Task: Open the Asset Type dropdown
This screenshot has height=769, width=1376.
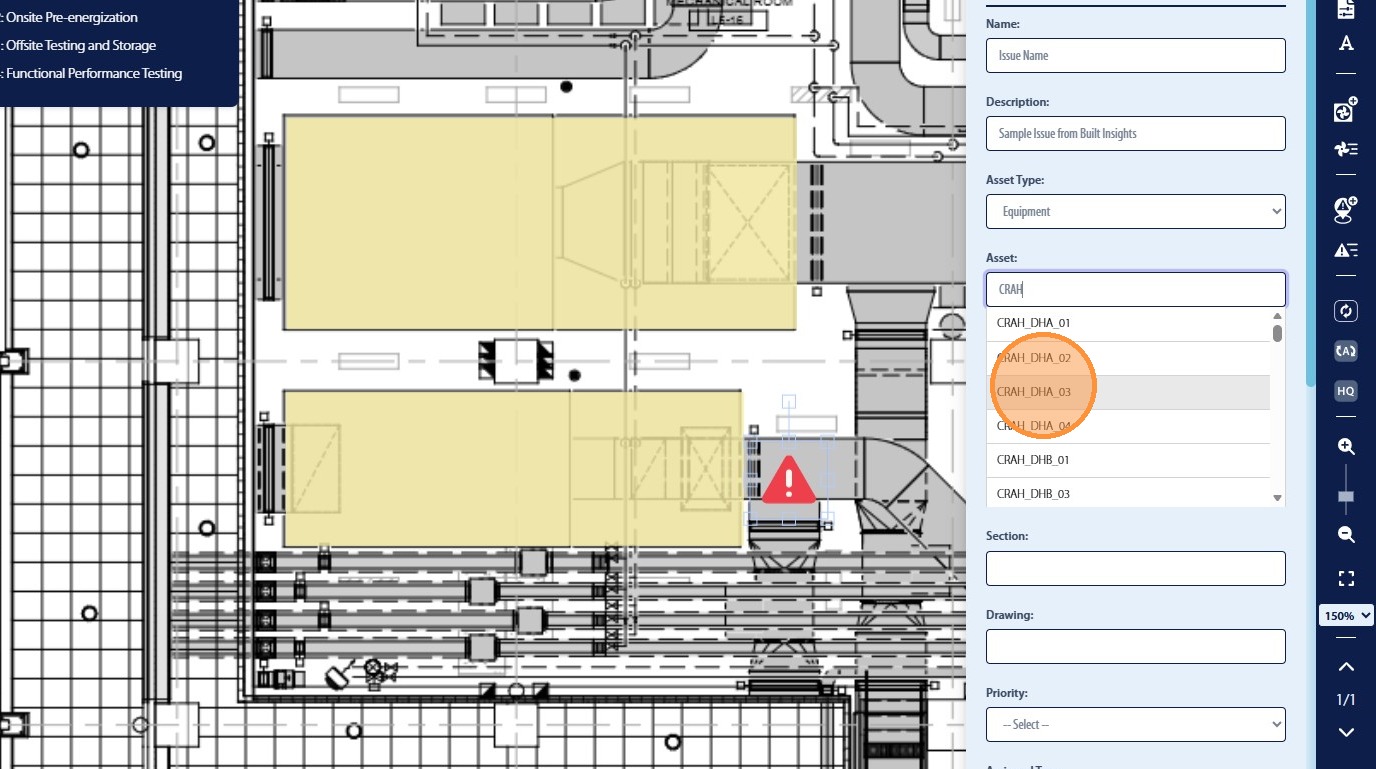Action: (x=1135, y=211)
